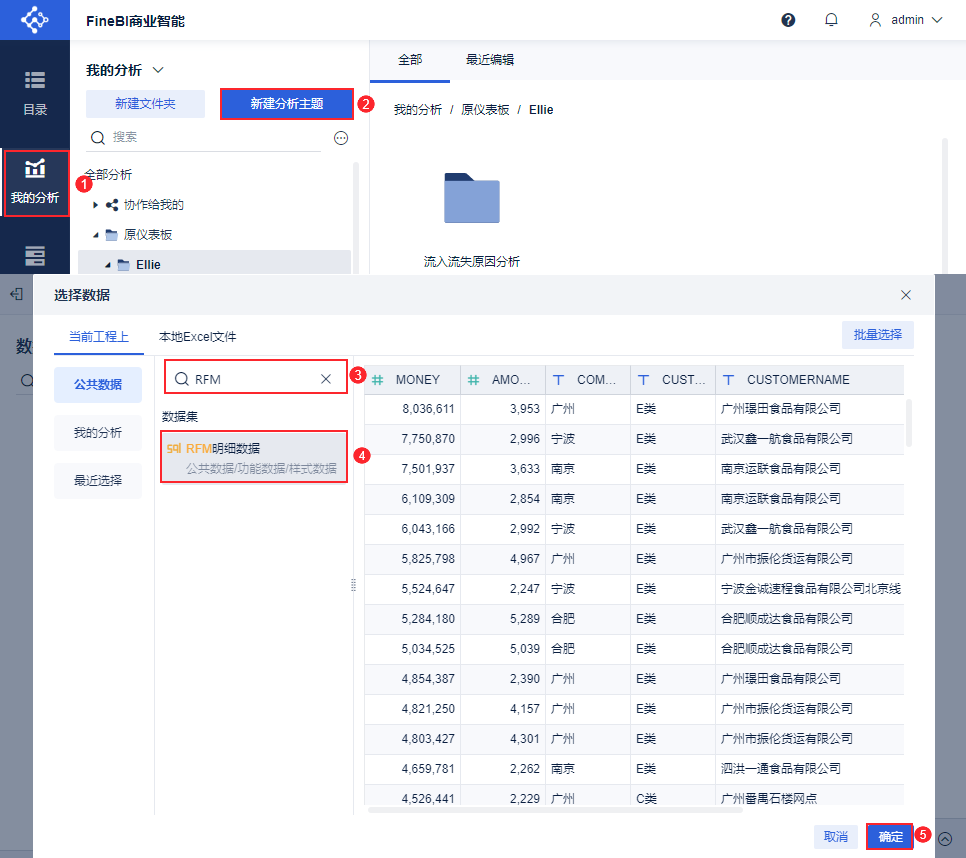Select 我的分析 source category in dialog
Image resolution: width=966 pixels, height=858 pixels.
point(98,433)
